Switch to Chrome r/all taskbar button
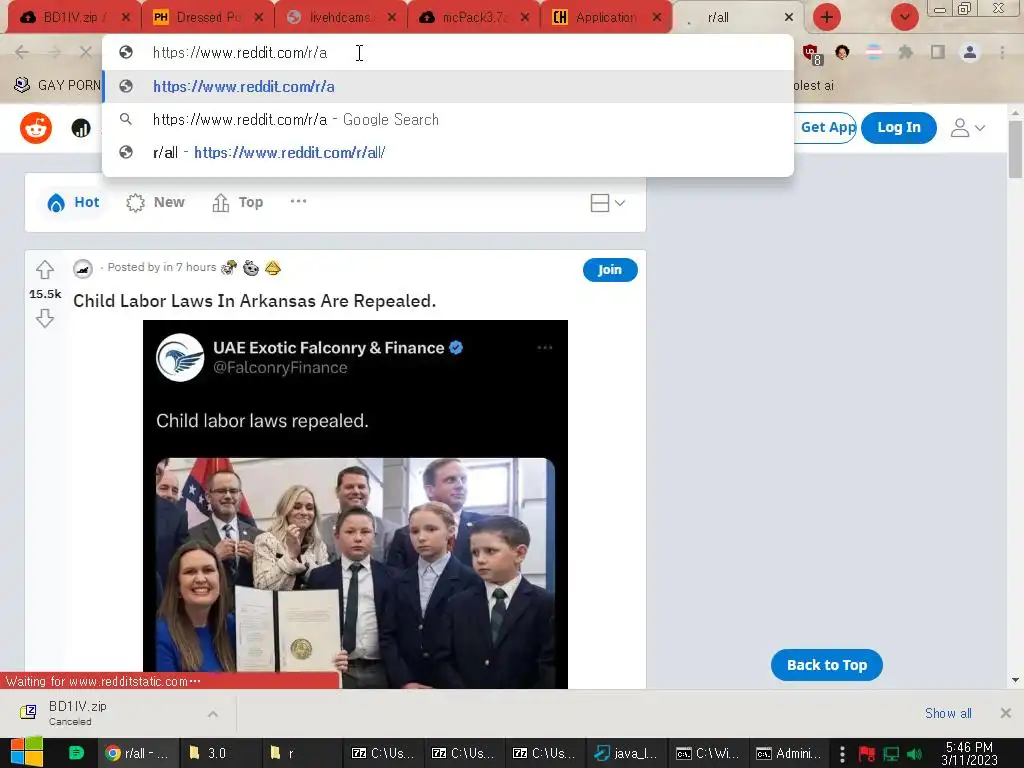Screen dimensions: 1024x768 pos(137,753)
